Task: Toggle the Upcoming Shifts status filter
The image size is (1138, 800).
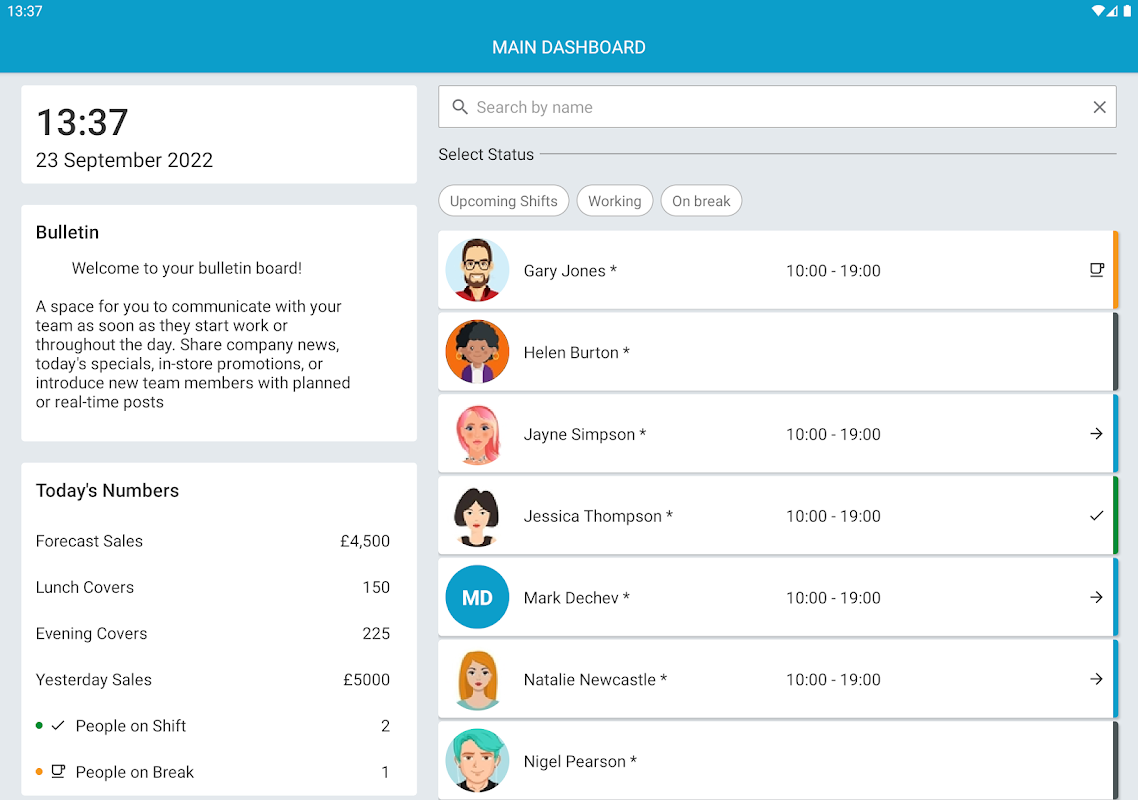Action: click(504, 201)
